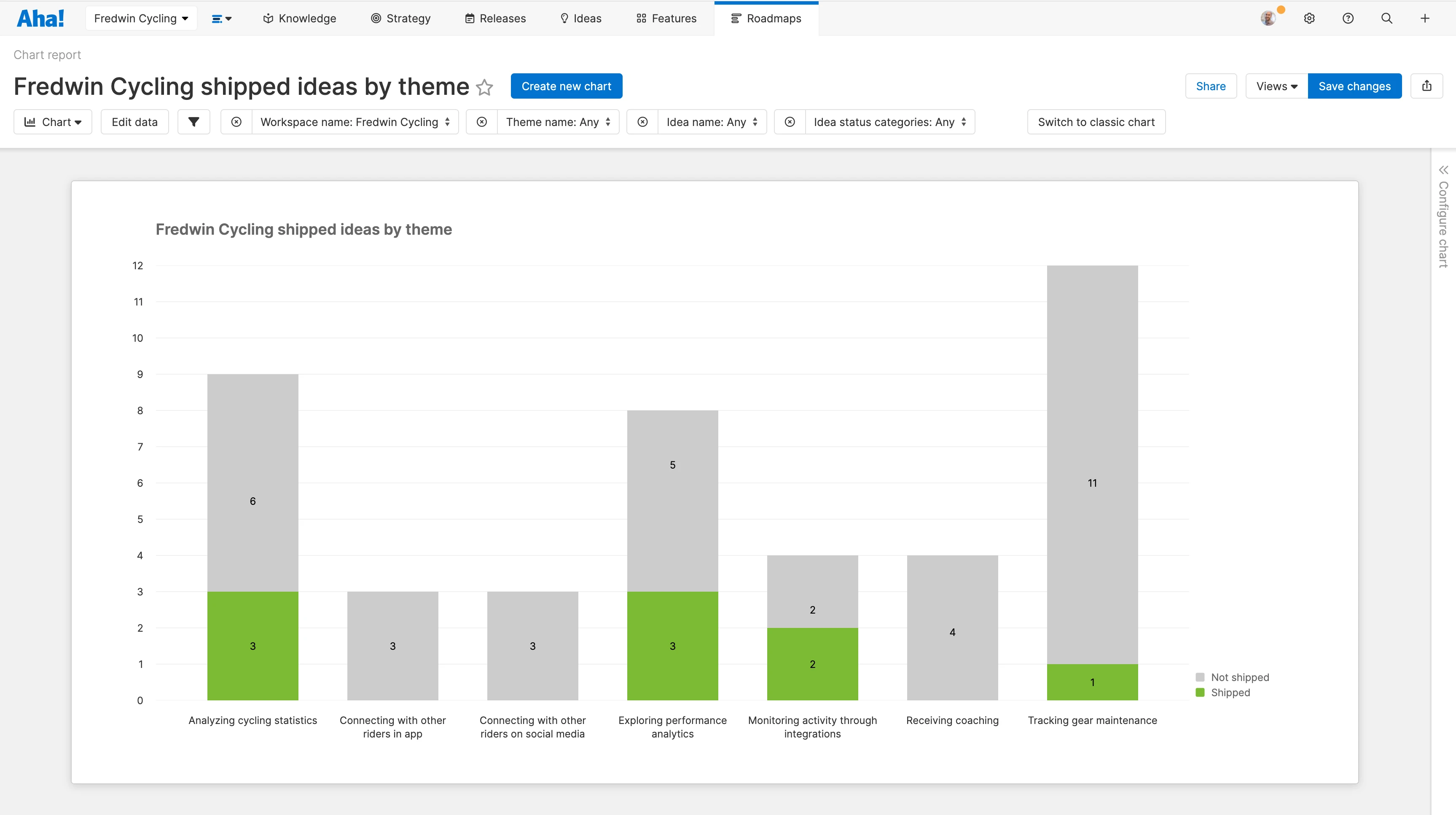Click the Shipped legend color swatch
Viewport: 1456px width, 815px height.
[x=1200, y=692]
